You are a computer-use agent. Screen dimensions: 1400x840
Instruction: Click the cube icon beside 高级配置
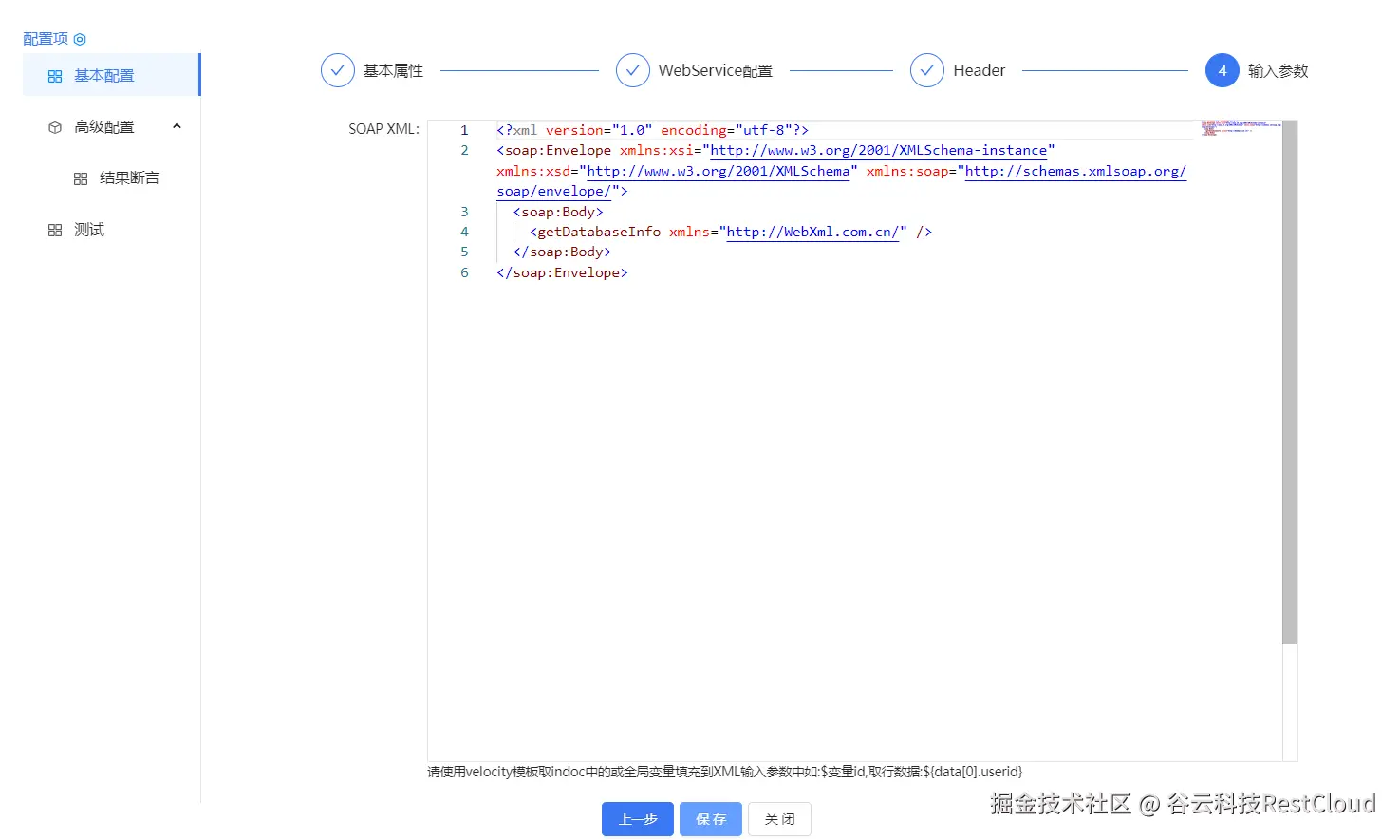55,127
